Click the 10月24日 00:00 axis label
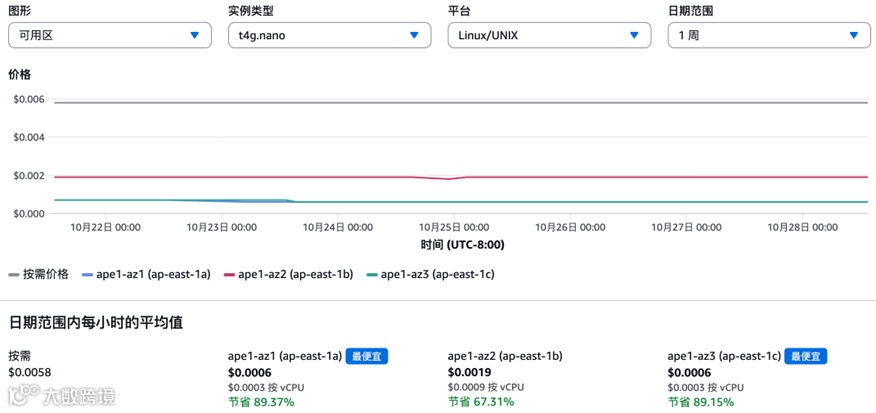 coord(337,227)
